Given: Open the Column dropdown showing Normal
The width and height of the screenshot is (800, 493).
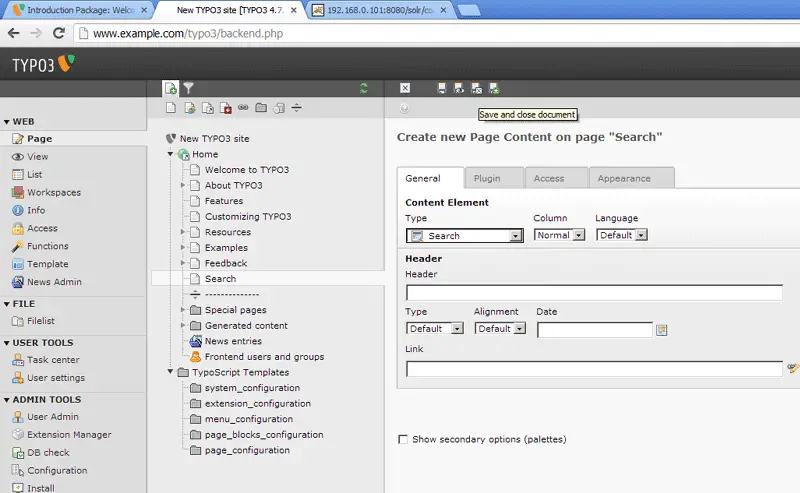Looking at the screenshot, I should coord(559,235).
